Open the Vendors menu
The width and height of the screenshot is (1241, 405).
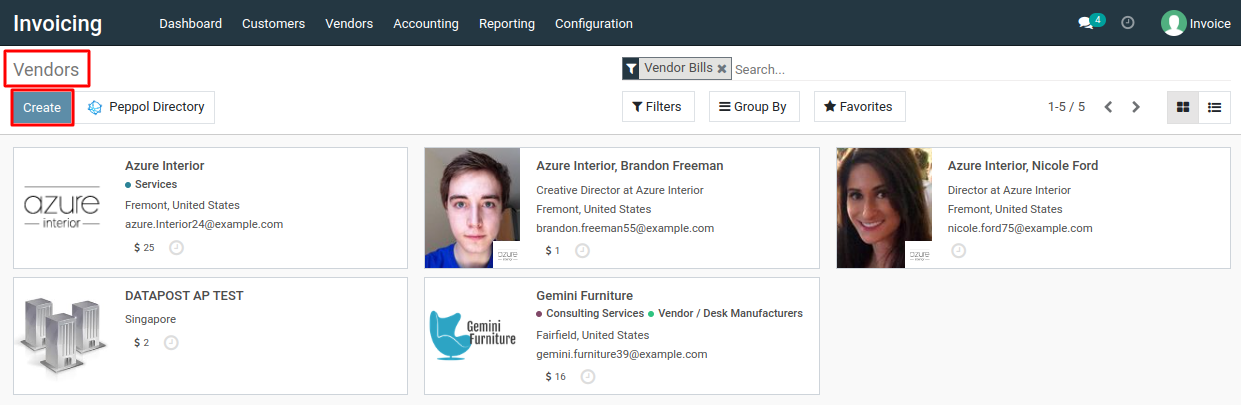pyautogui.click(x=349, y=23)
